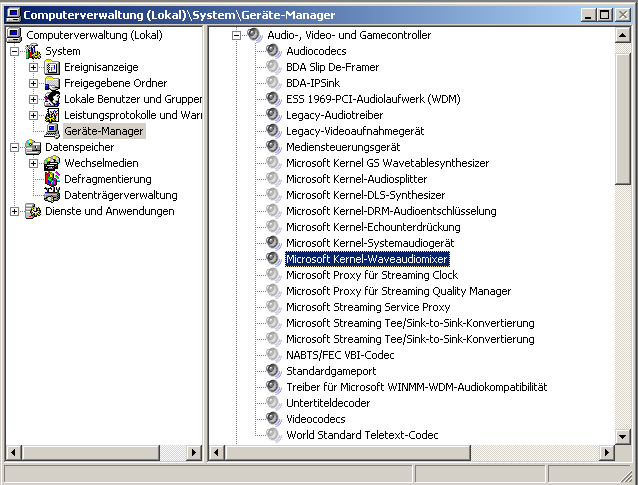Click the Defragmentierung icon
Screen dimensions: 638x485
coord(52,179)
